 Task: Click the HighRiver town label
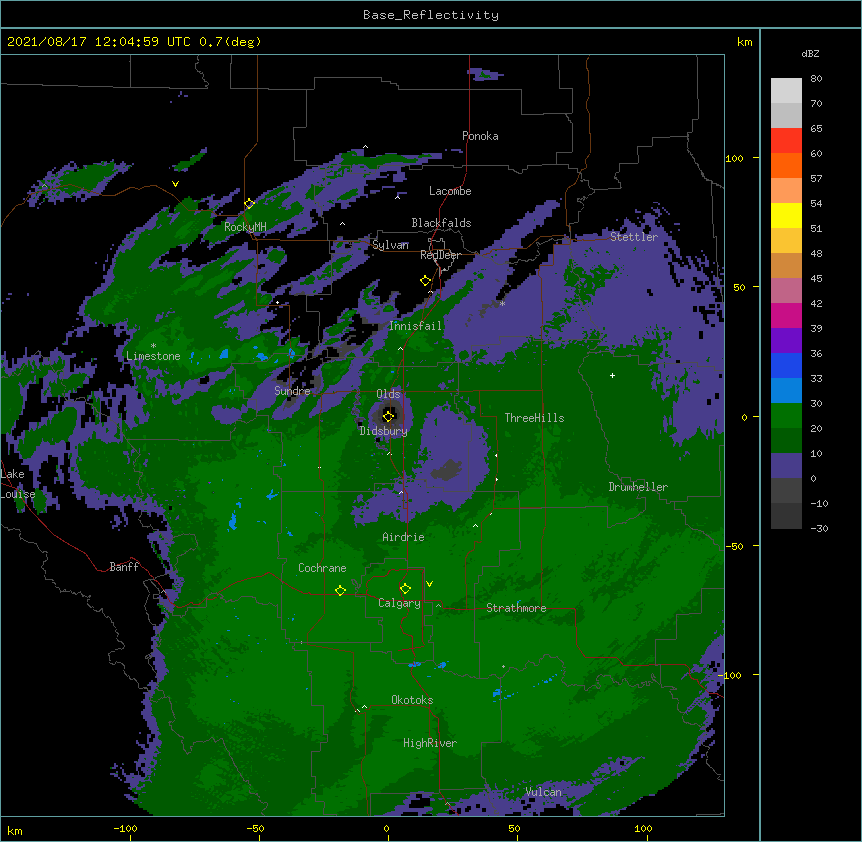(430, 743)
